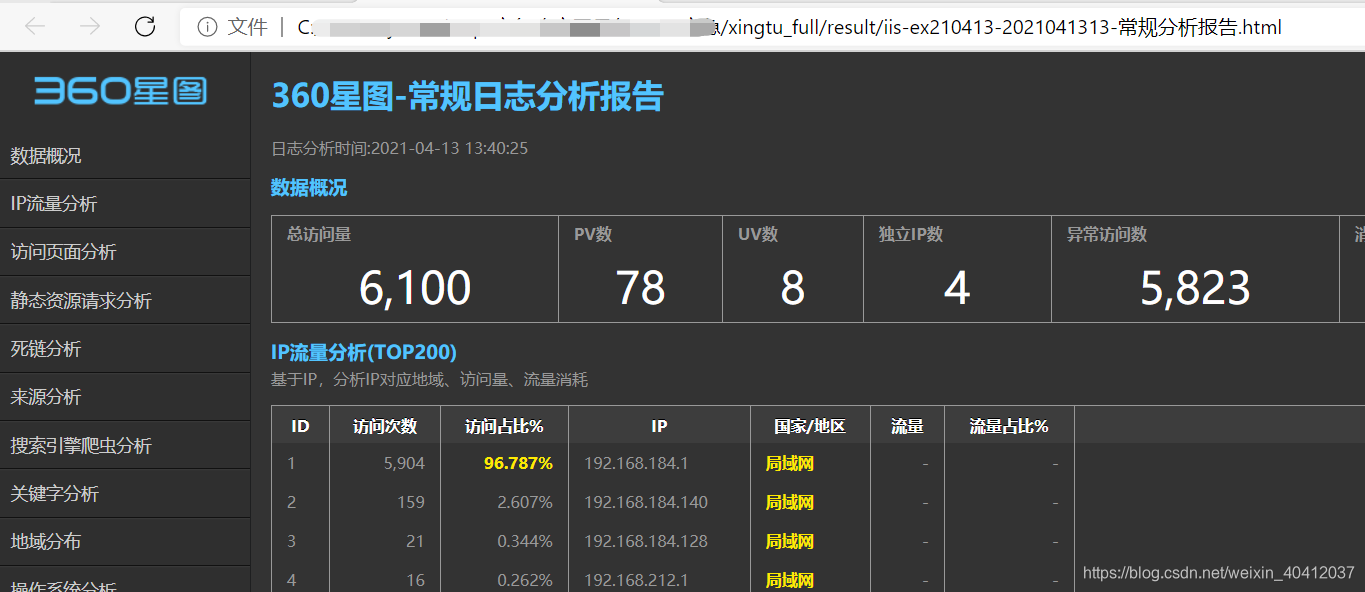This screenshot has height=592, width=1365.
Task: Open 搜索引擎爬虫分析 in the sidebar
Action: pos(125,446)
